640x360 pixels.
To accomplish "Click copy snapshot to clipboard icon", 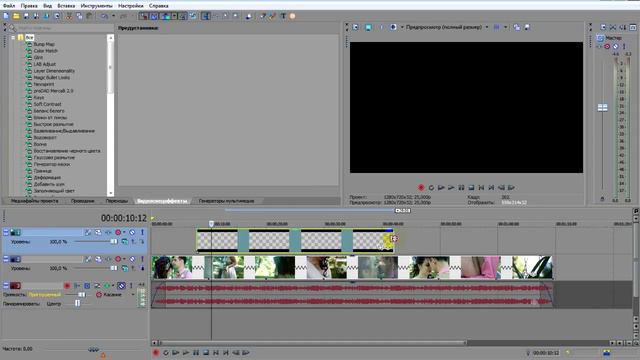I will coord(517,27).
